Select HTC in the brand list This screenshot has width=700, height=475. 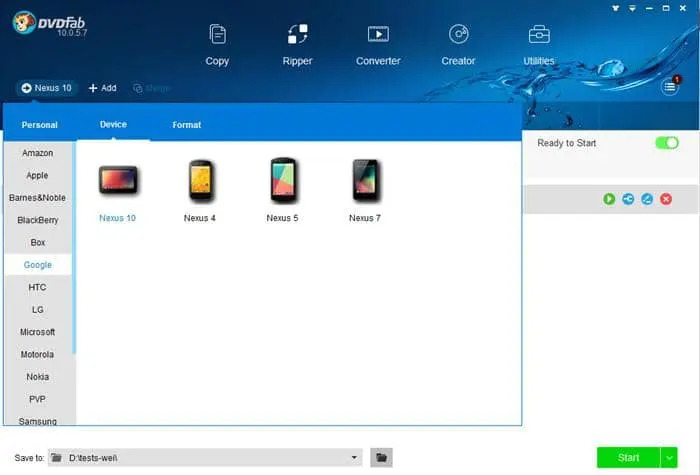click(38, 287)
